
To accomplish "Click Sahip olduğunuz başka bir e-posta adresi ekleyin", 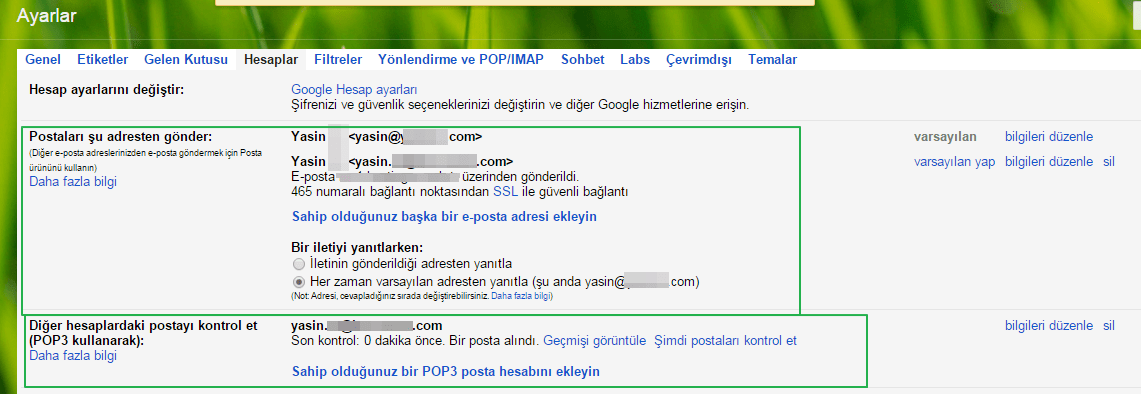I will click(x=444, y=217).
